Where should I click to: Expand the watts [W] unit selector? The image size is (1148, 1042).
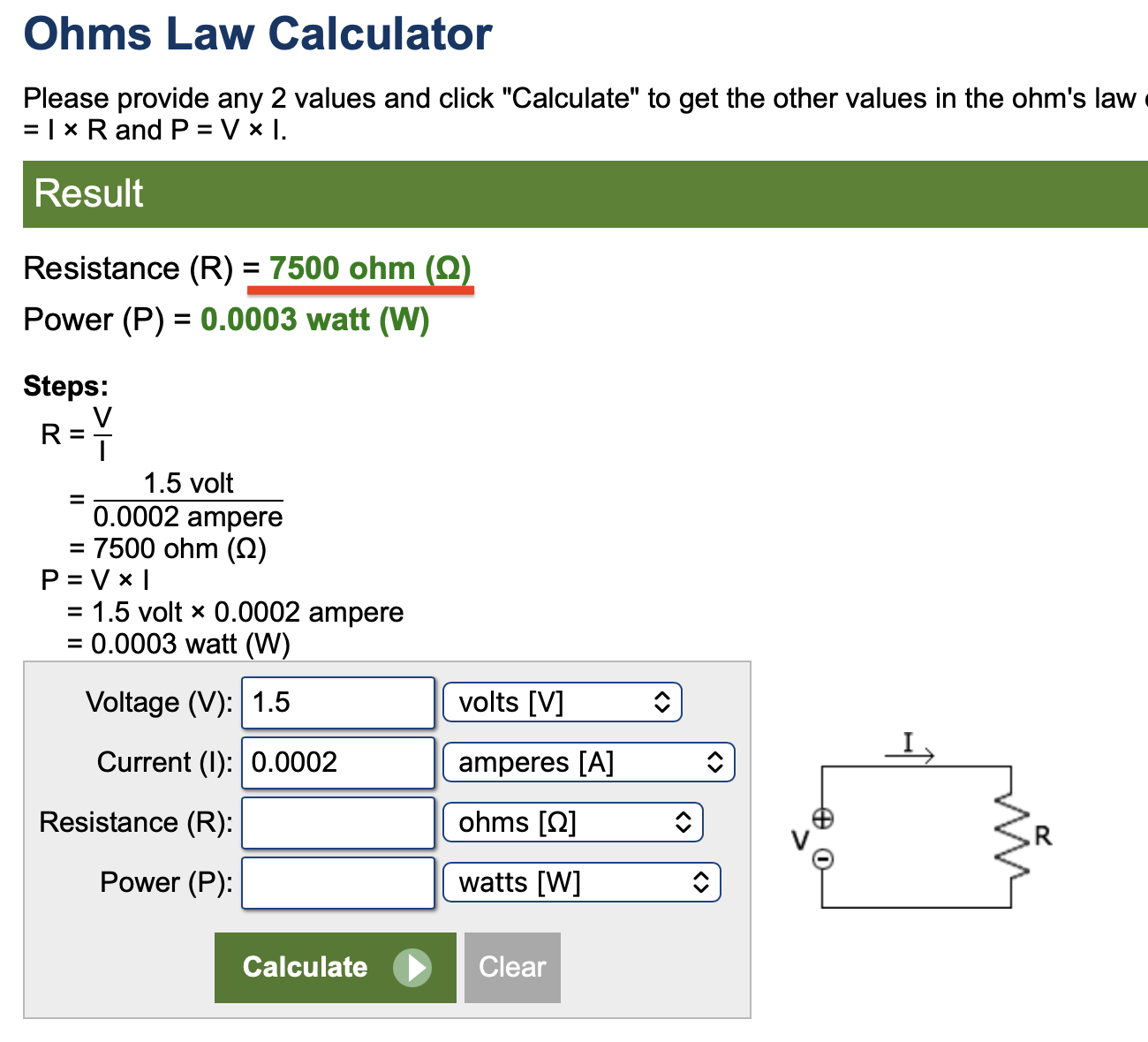click(581, 882)
